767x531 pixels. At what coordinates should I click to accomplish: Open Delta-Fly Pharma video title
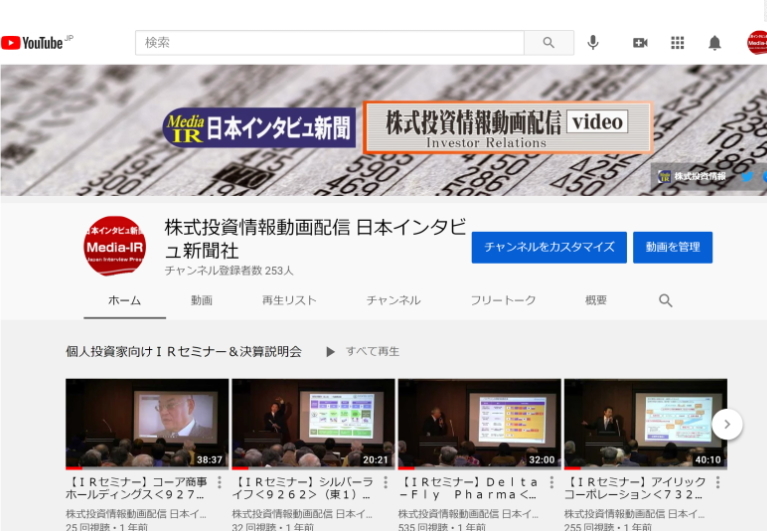[469, 488]
